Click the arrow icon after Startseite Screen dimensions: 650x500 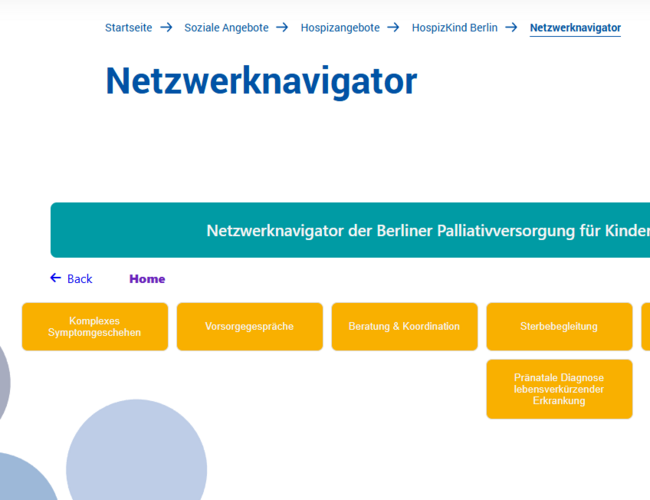pyautogui.click(x=166, y=28)
